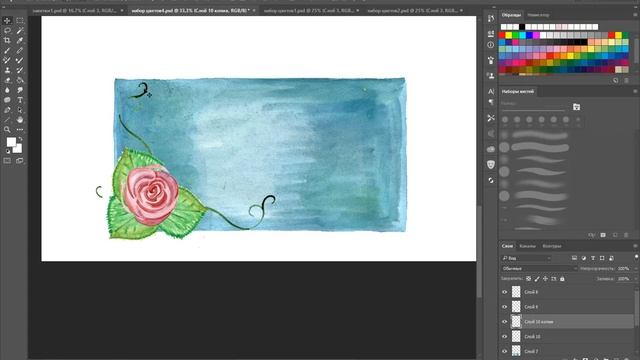Select the Blur tool

(x=7, y=90)
